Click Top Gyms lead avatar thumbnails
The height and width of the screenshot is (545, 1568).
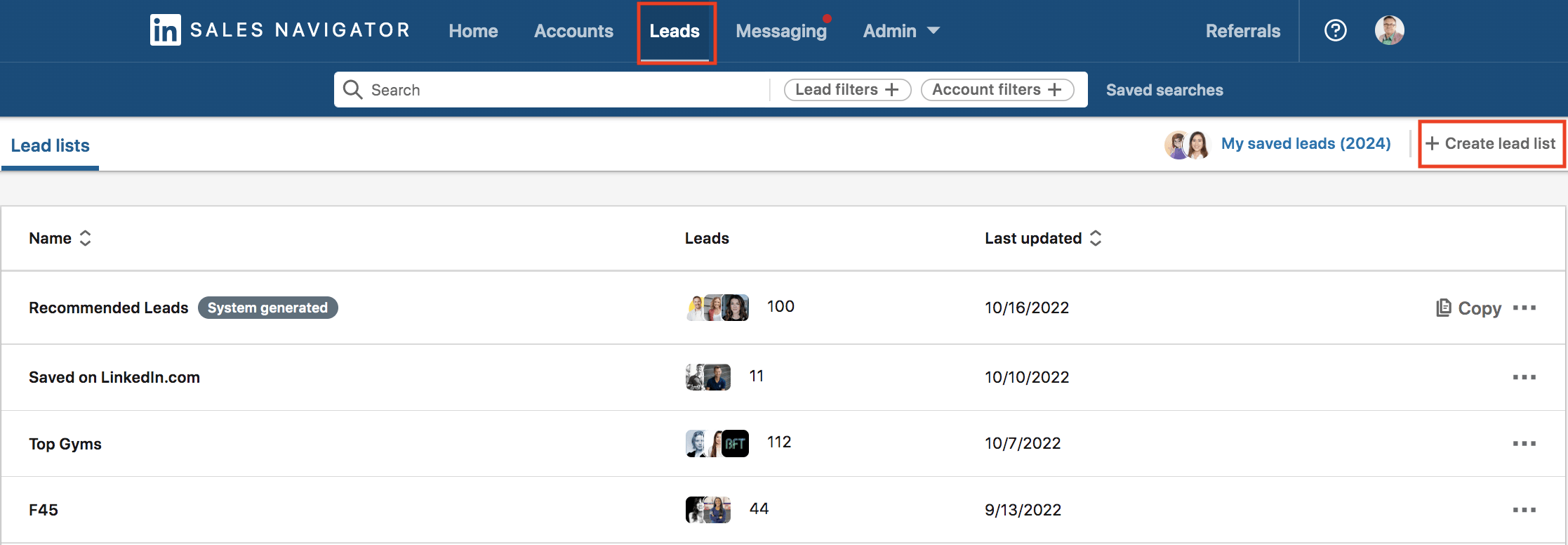click(717, 443)
